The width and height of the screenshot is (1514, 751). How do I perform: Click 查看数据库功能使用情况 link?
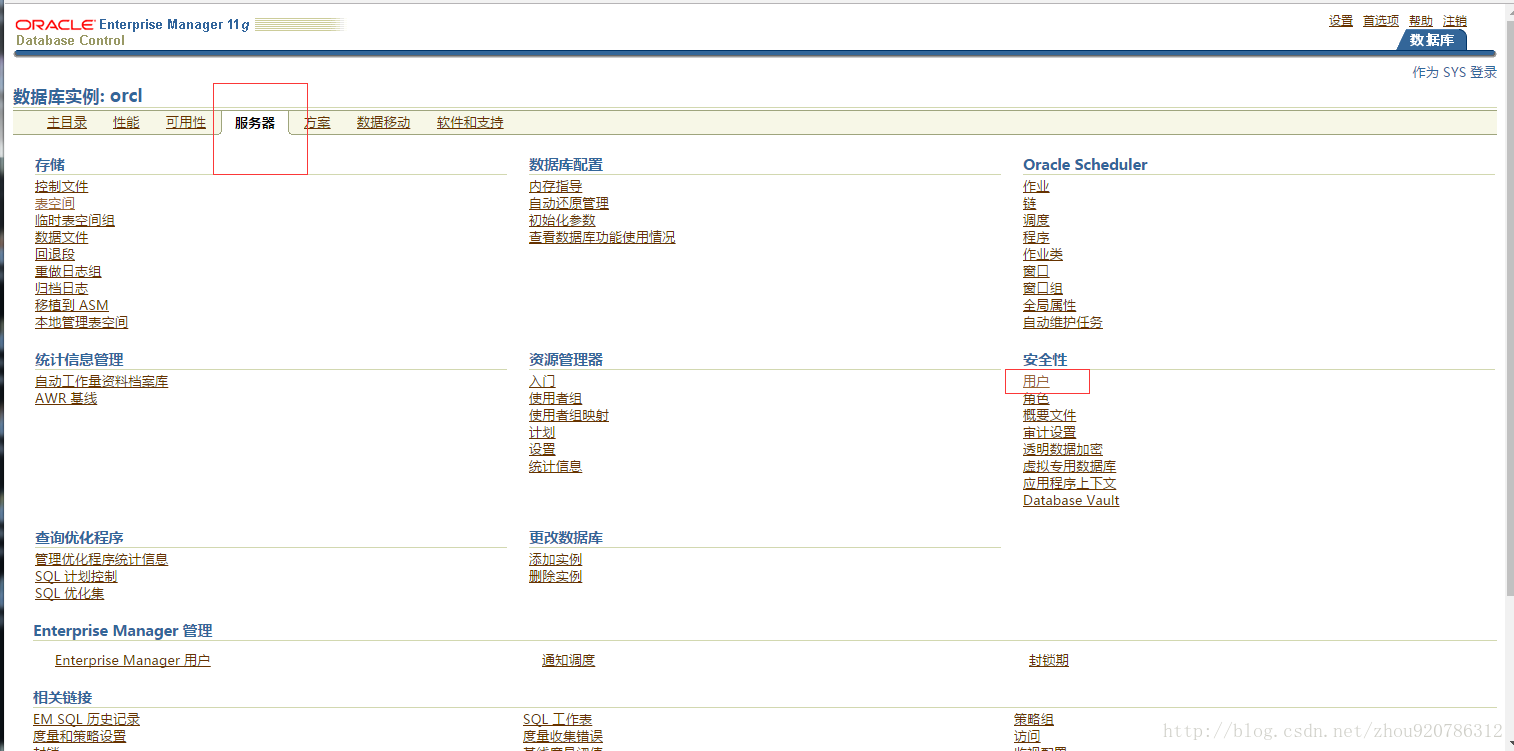point(602,238)
